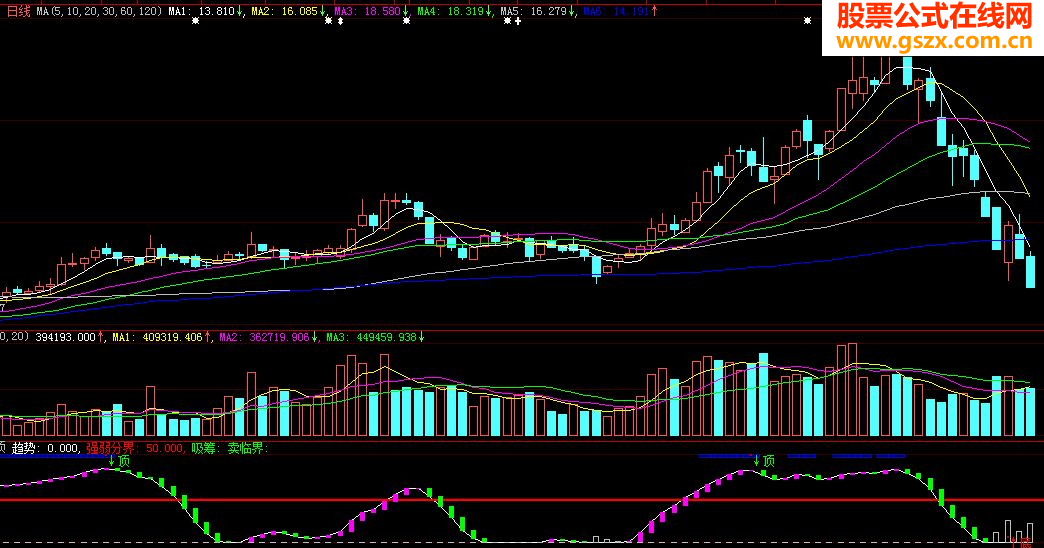1044x548 pixels.
Task: Click the up-down arrow marker below MA3 label
Action: [340, 21]
